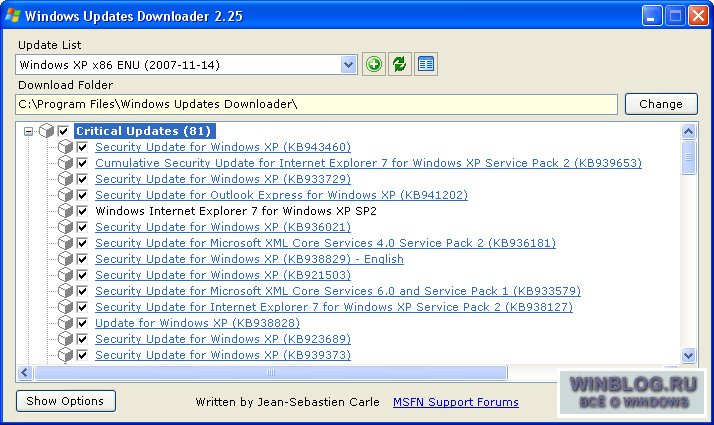
Task: Click the Change folder button
Action: coord(661,104)
